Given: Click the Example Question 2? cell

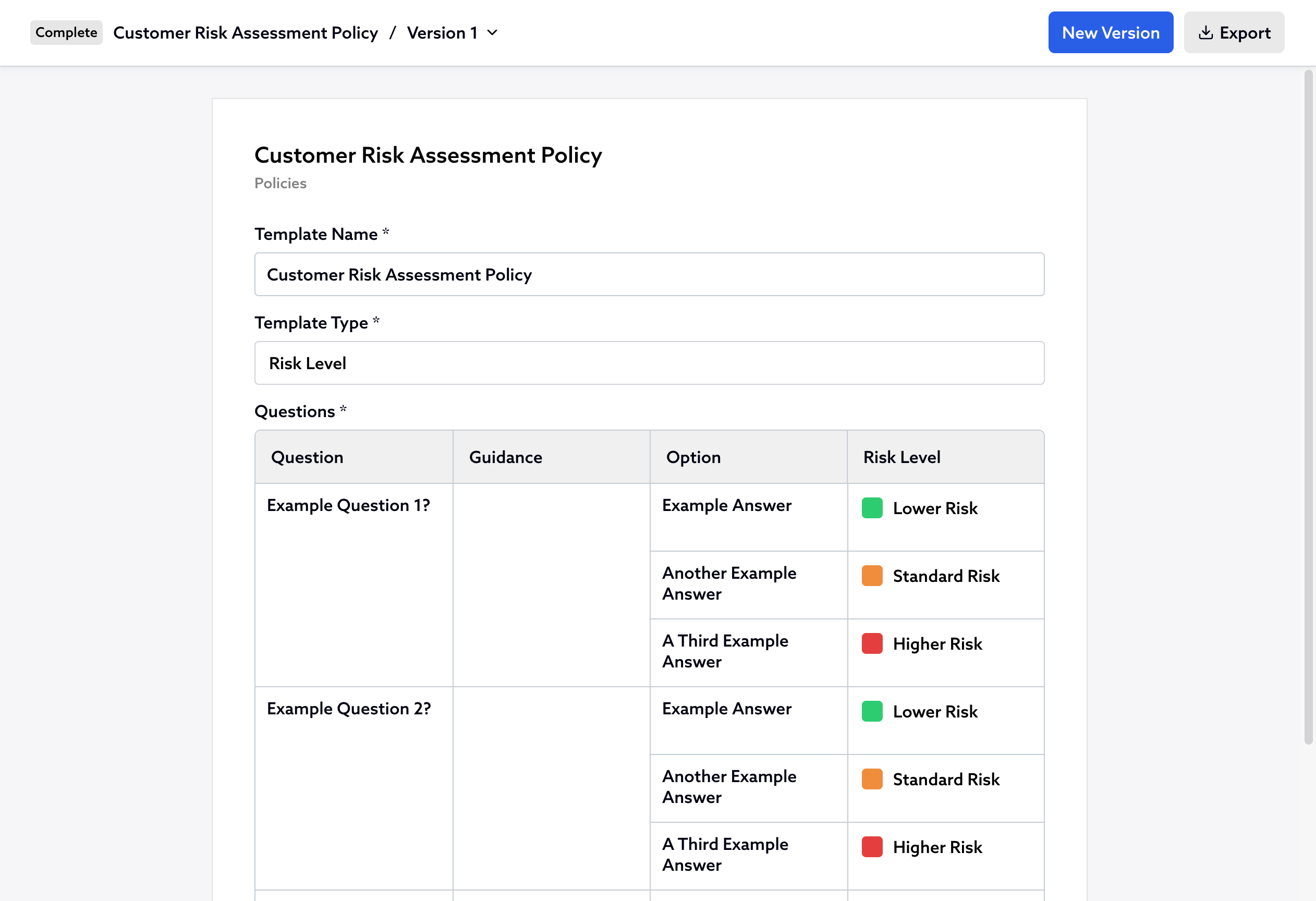Looking at the screenshot, I should coord(349,709).
